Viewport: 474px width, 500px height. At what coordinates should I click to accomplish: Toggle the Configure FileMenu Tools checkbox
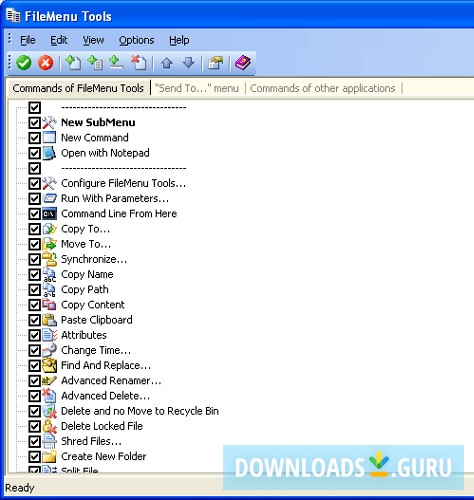pyautogui.click(x=34, y=183)
